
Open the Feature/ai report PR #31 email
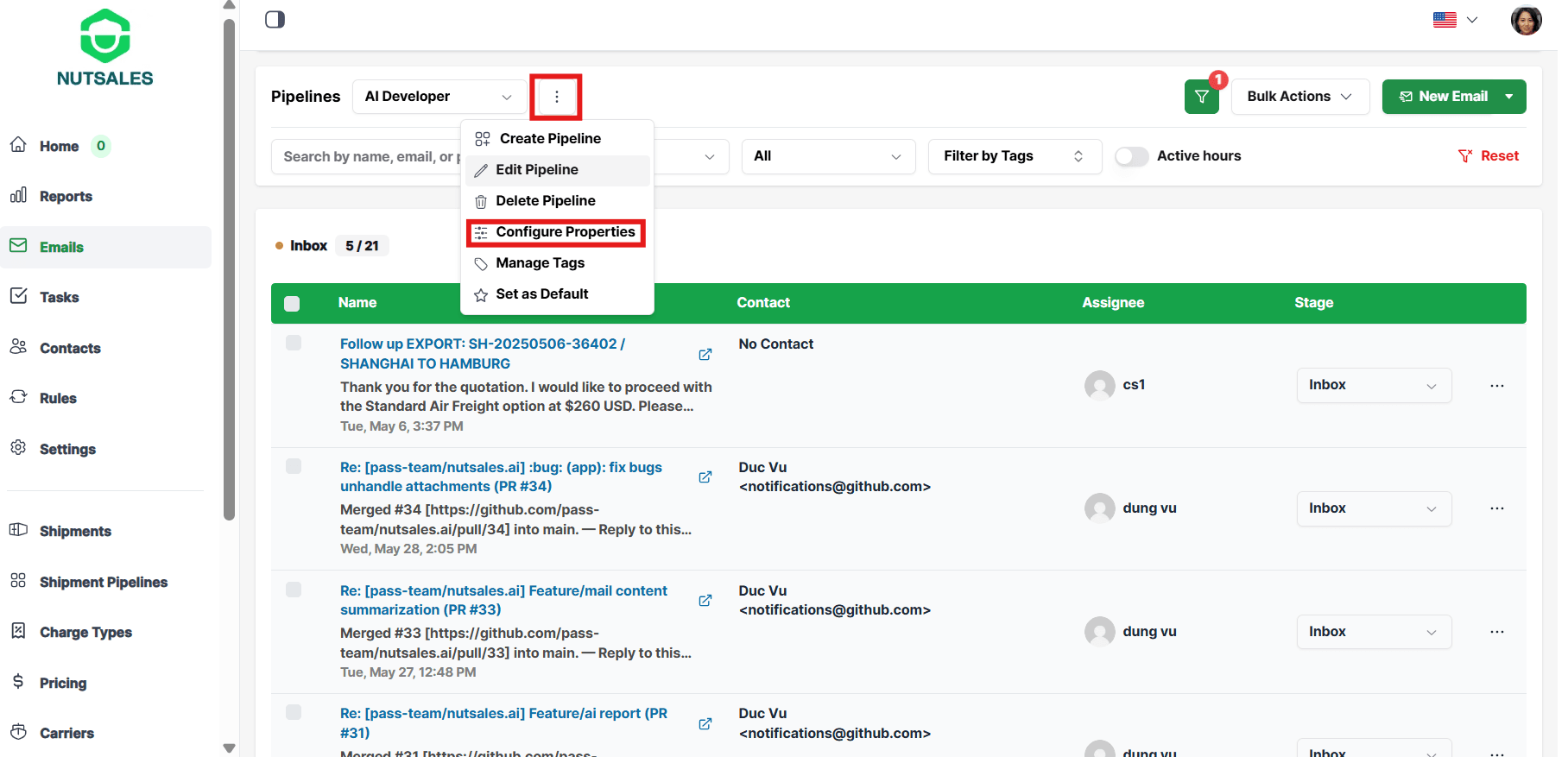(503, 723)
